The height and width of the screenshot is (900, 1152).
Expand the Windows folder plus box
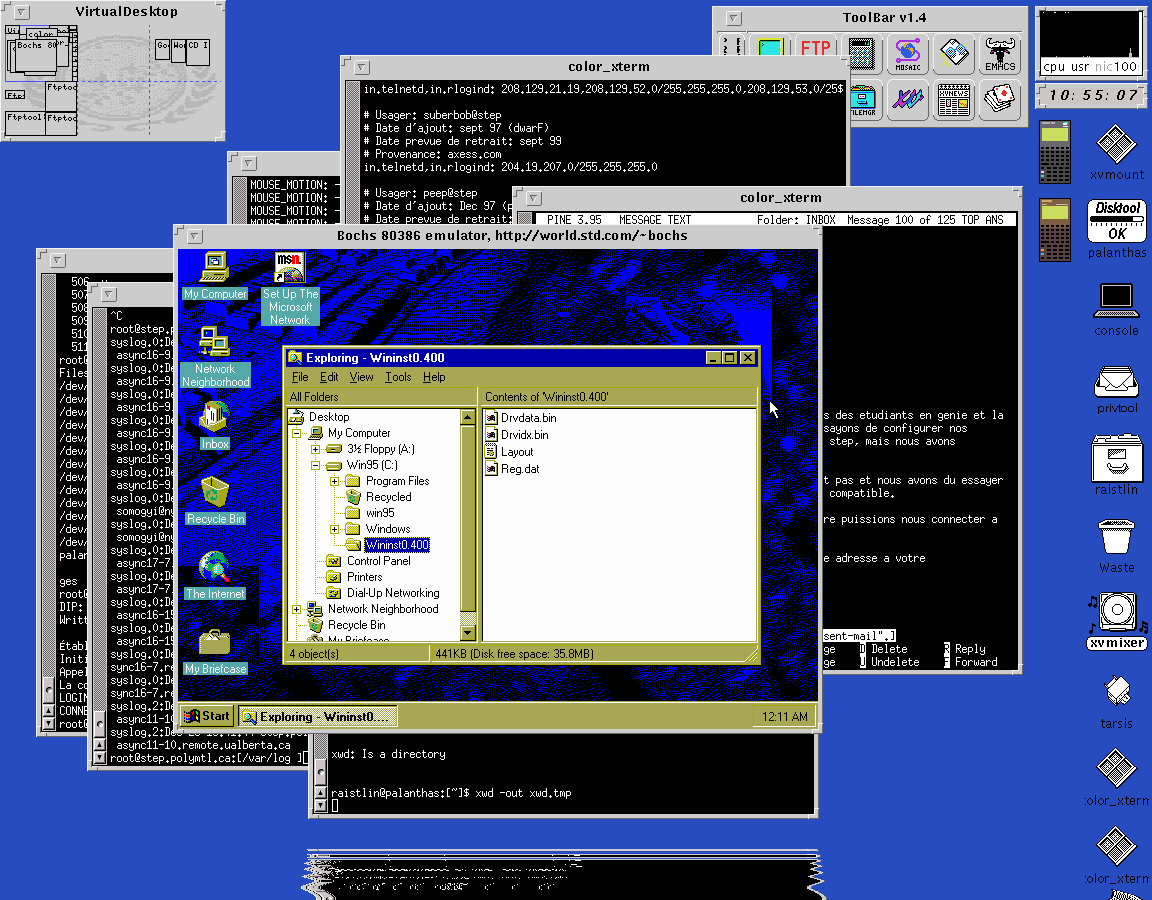334,529
